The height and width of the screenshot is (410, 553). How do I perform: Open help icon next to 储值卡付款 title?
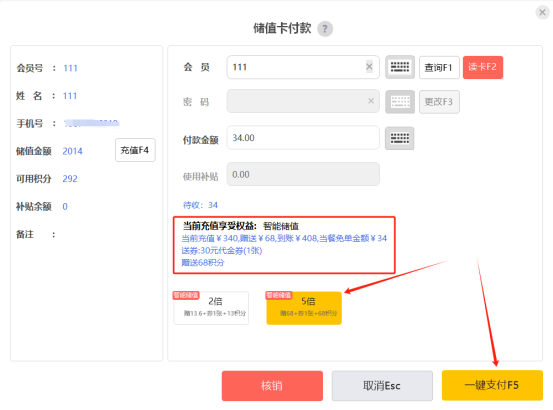pos(325,29)
